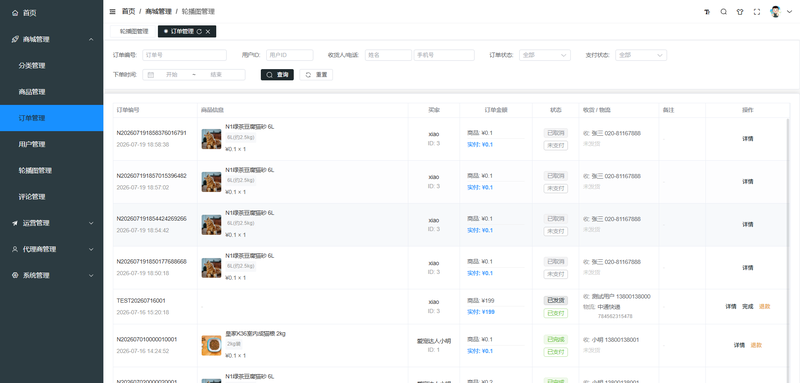Select 订单管理 in the sidebar
This screenshot has height=383, width=800.
click(x=52, y=118)
